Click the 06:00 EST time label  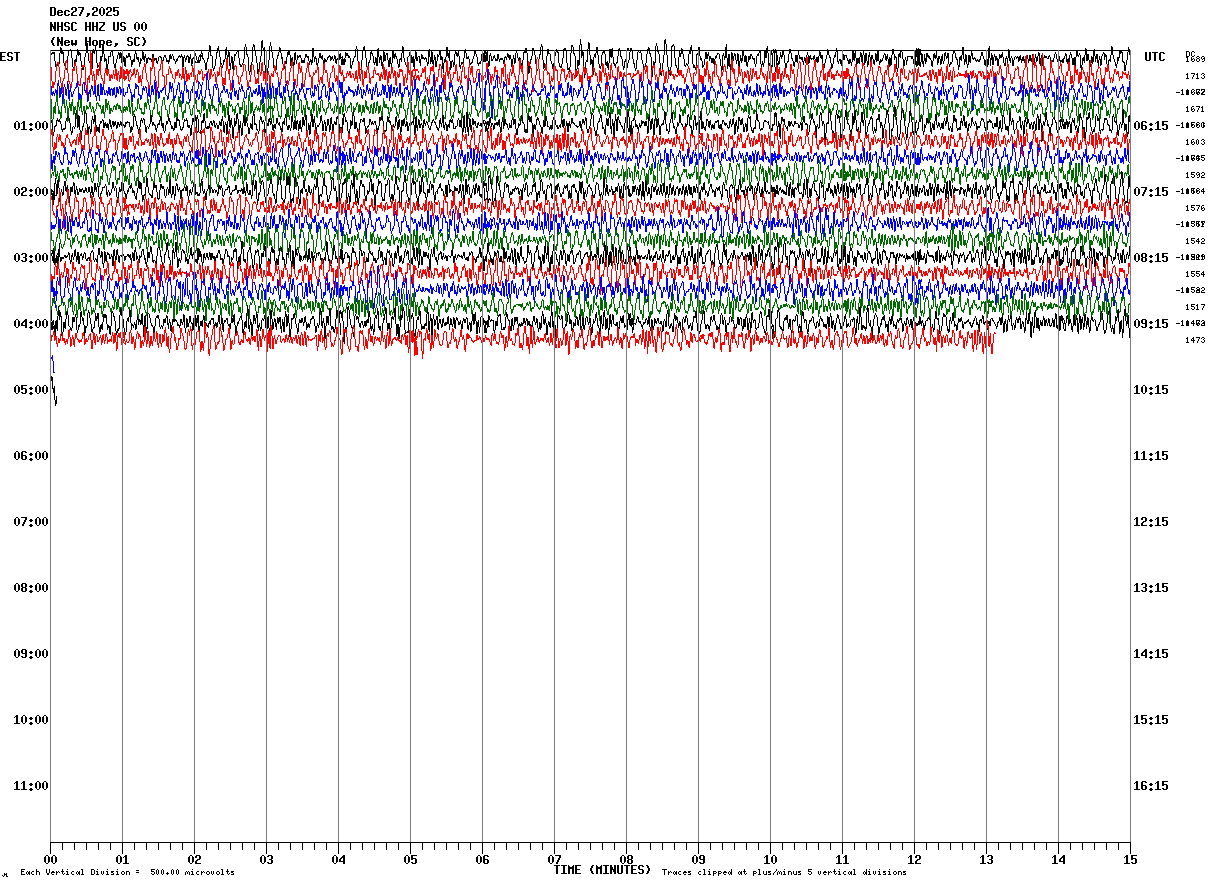31,456
